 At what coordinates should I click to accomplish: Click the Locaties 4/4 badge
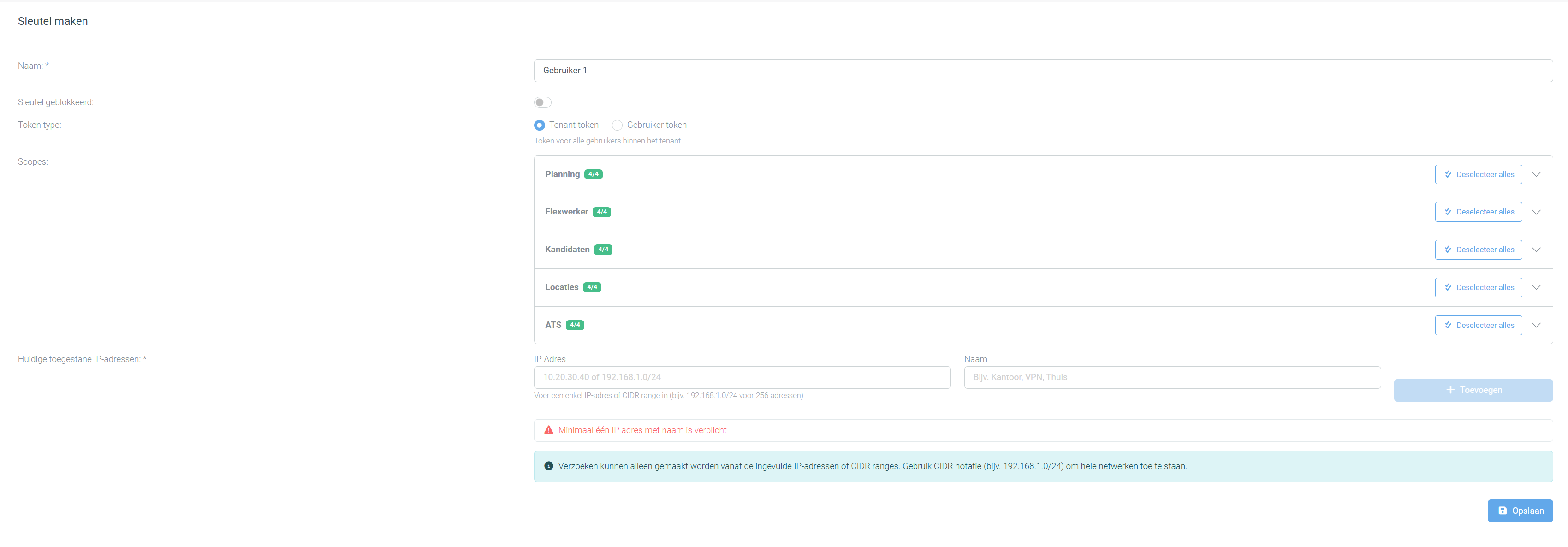[592, 287]
